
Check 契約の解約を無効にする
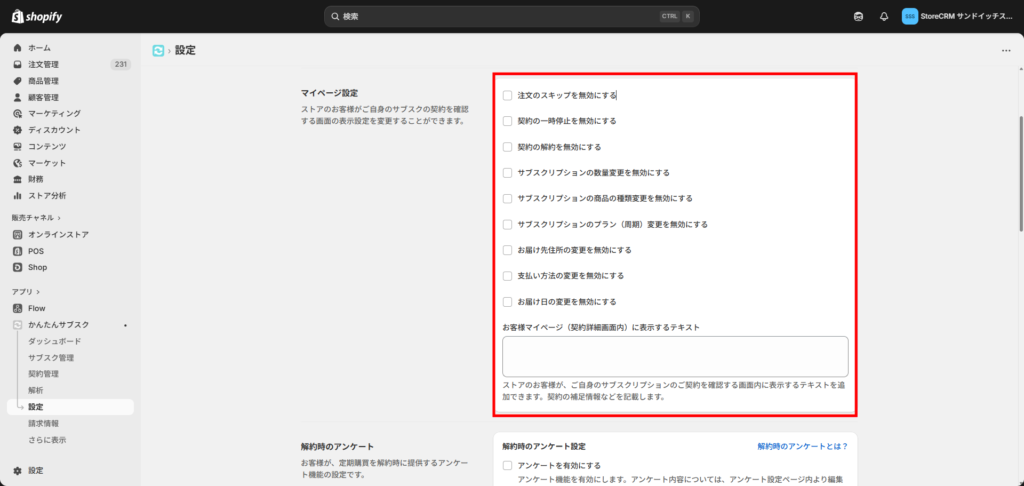tap(507, 147)
